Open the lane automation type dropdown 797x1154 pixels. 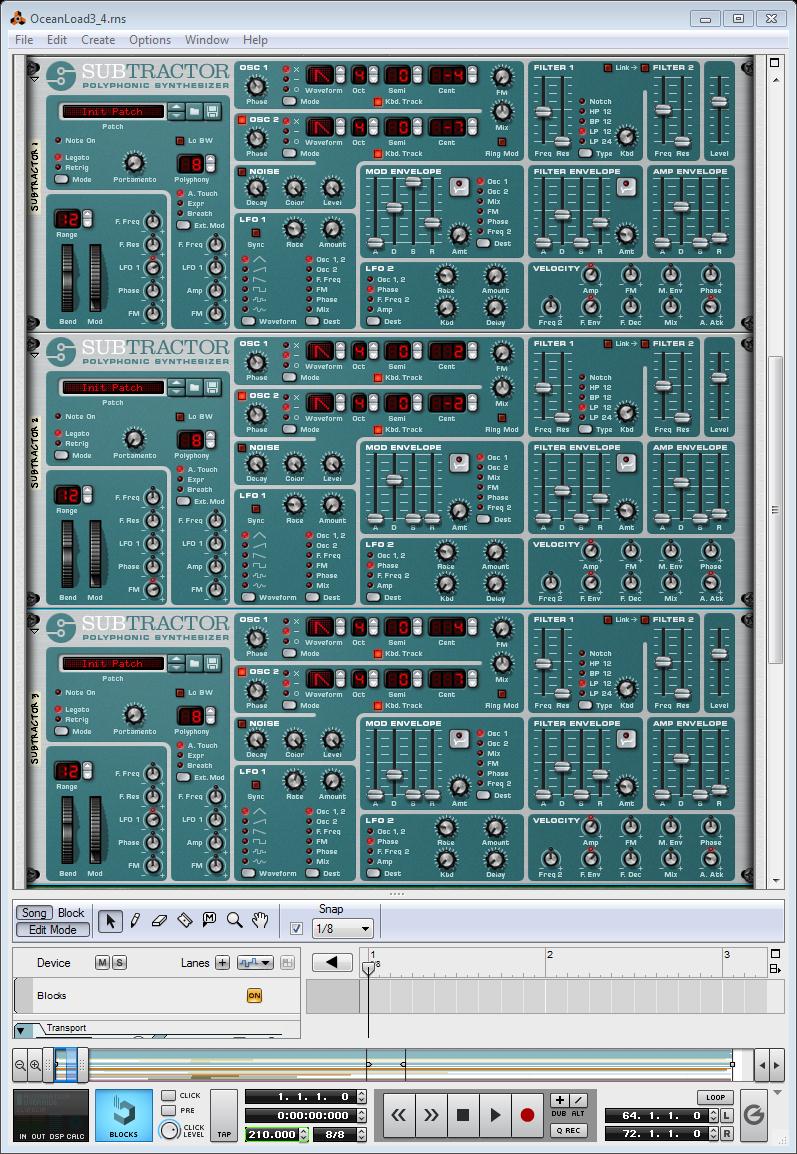click(x=255, y=963)
